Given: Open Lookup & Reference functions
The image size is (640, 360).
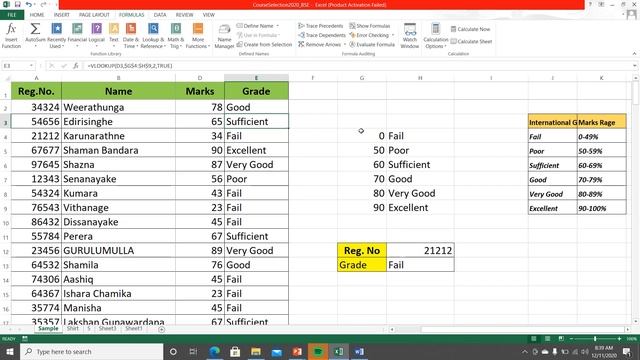Looking at the screenshot, I should point(153,36).
